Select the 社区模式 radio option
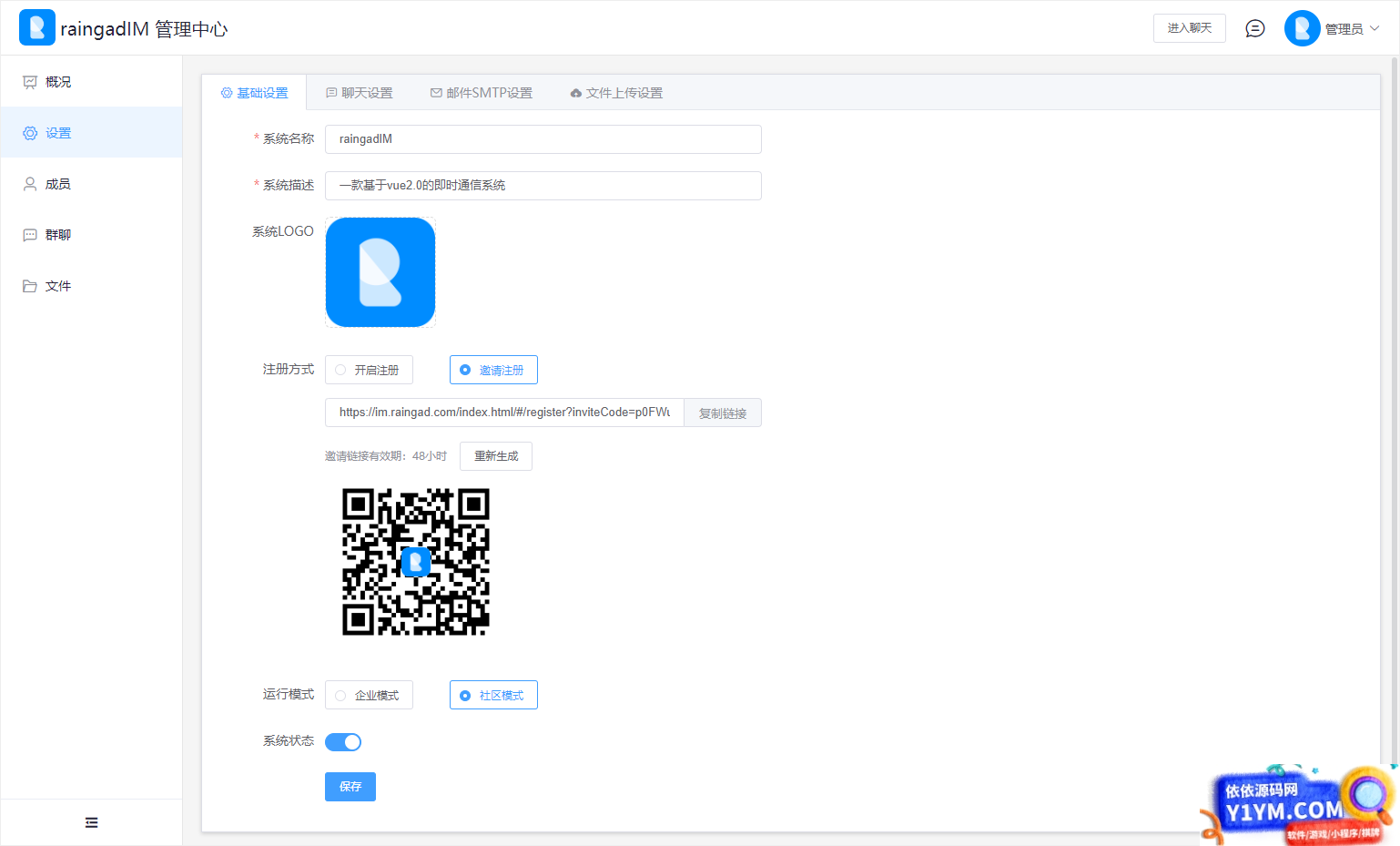This screenshot has height=846, width=1400. point(493,695)
